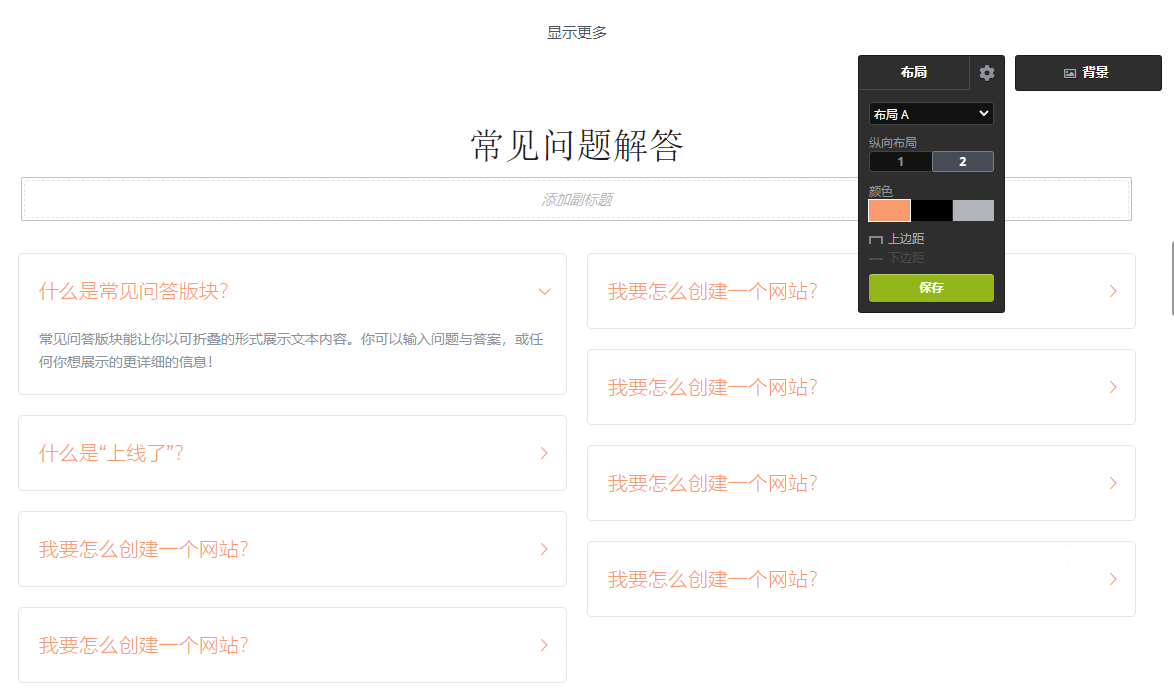Click the 显示更多 link
Screen dimensions: 1174x696
(577, 32)
